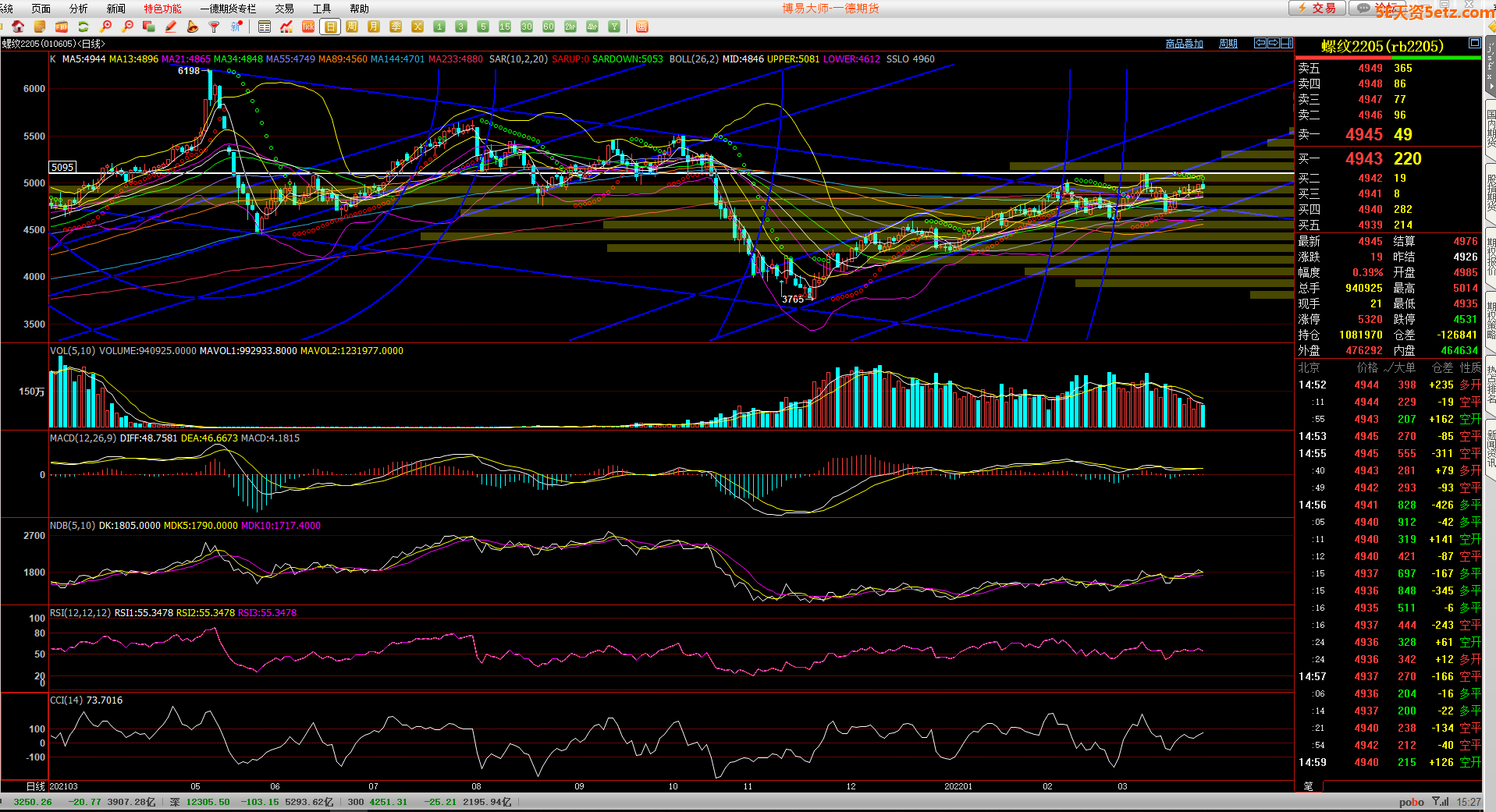Open the 特色功能 menu
This screenshot has height=812, width=1496.
pos(162,9)
